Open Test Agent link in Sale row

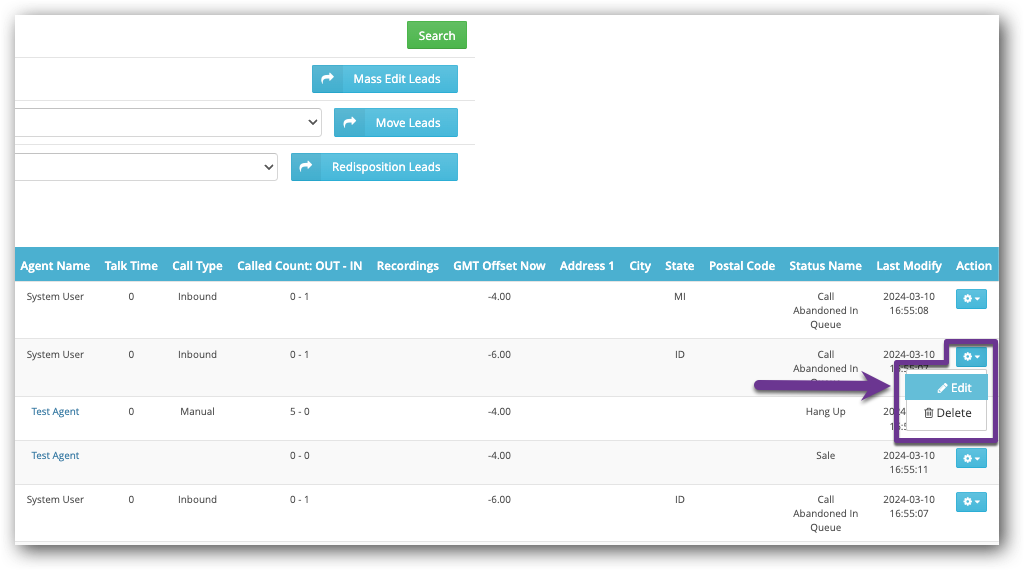pos(55,456)
